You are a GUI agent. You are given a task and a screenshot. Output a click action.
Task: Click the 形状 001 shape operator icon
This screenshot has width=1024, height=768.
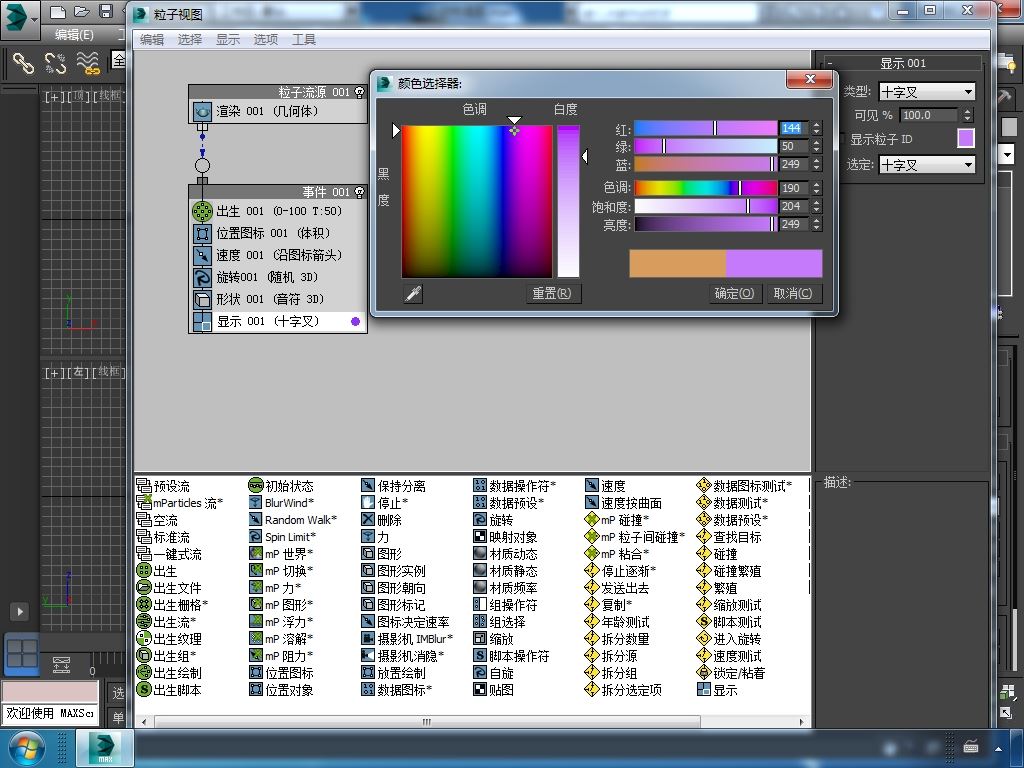tap(202, 300)
